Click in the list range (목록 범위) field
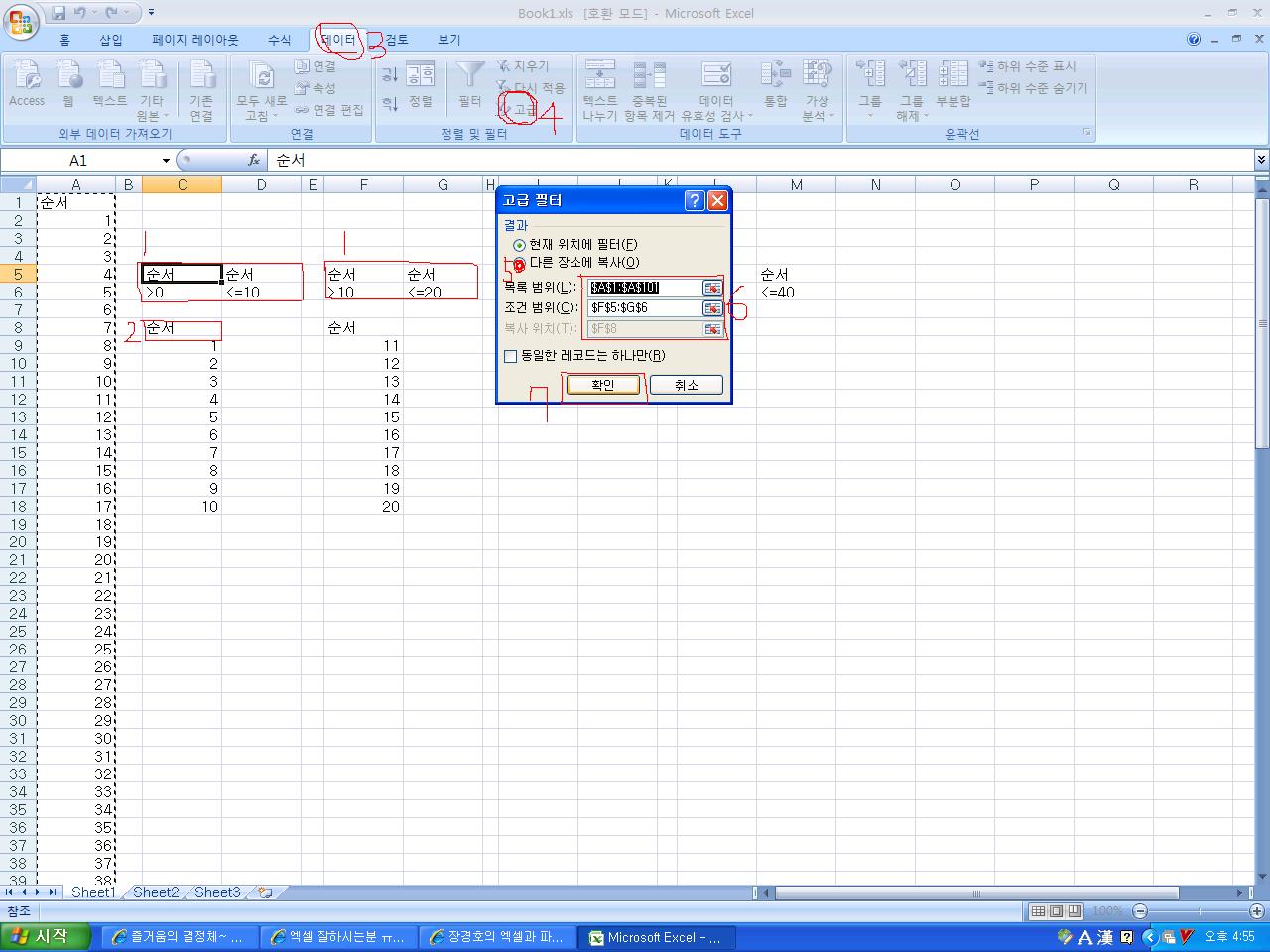This screenshot has width=1270, height=952. (x=645, y=288)
